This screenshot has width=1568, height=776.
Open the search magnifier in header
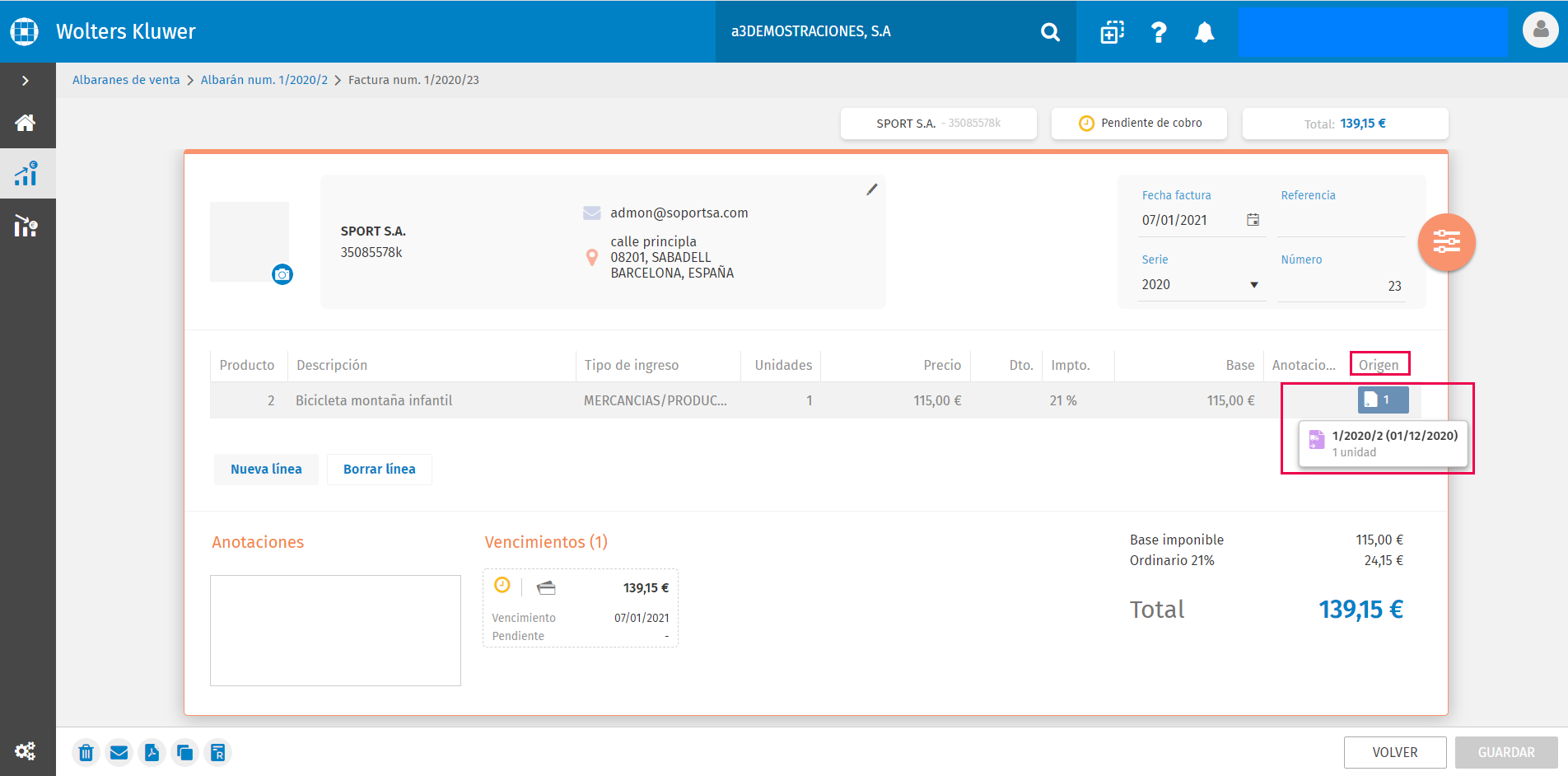pyautogui.click(x=1050, y=32)
